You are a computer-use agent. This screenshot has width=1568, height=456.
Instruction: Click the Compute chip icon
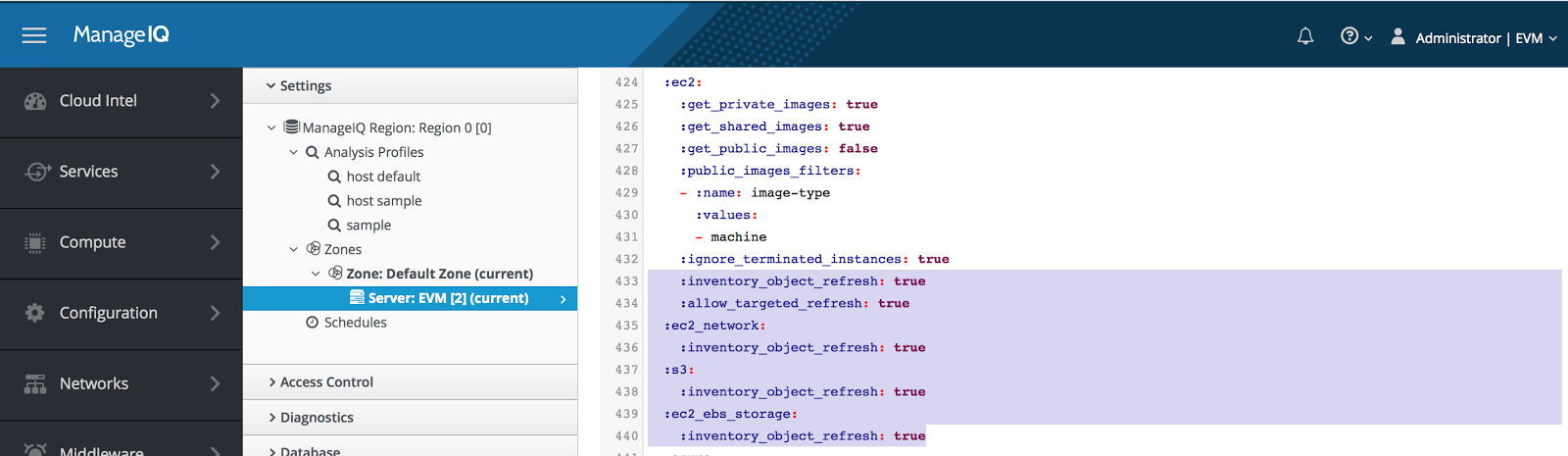pyautogui.click(x=35, y=242)
